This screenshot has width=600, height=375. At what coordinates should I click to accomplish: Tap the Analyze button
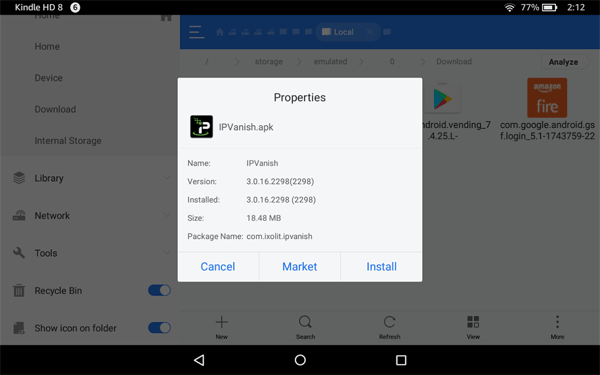[x=565, y=62]
